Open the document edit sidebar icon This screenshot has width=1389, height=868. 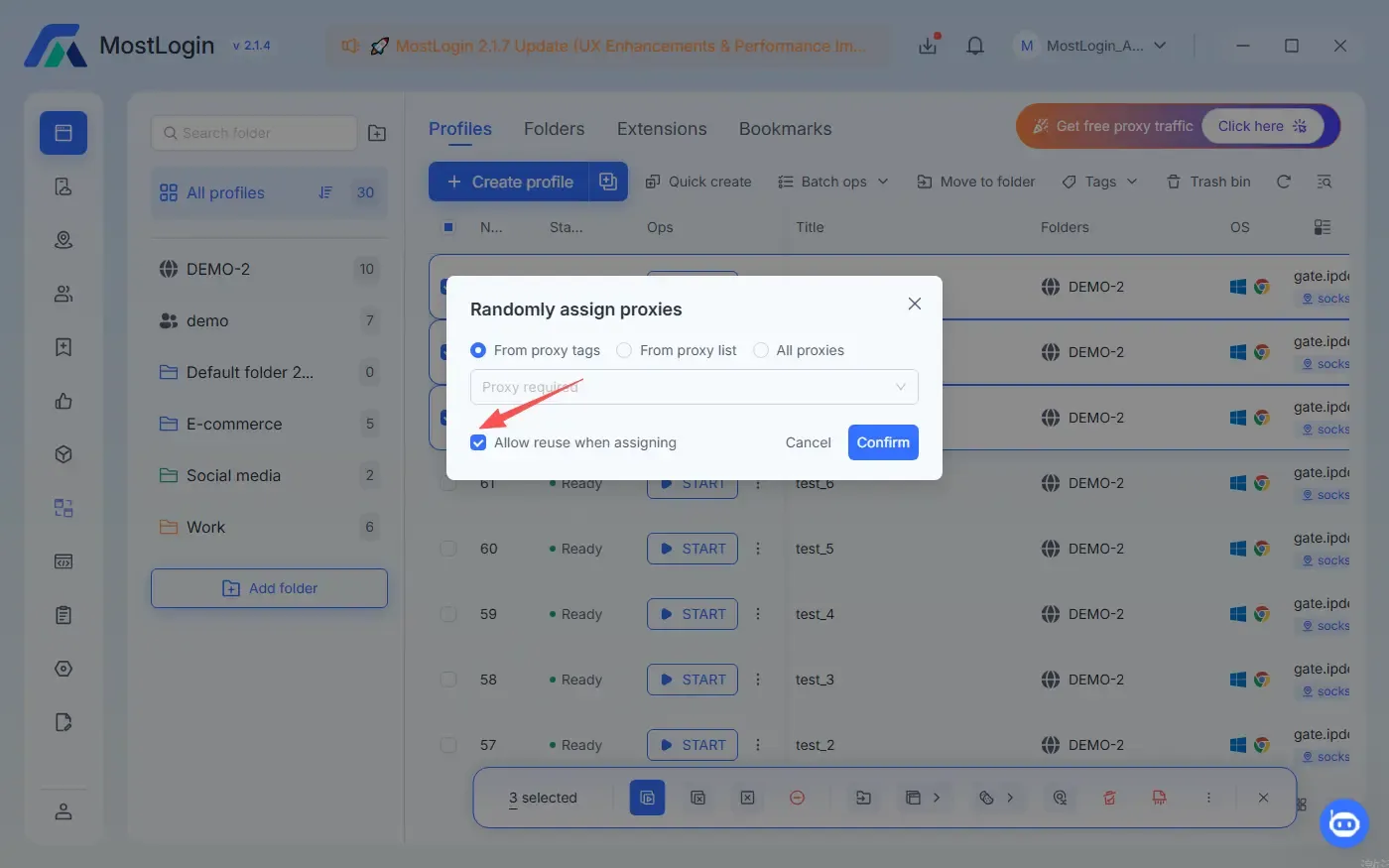(63, 722)
